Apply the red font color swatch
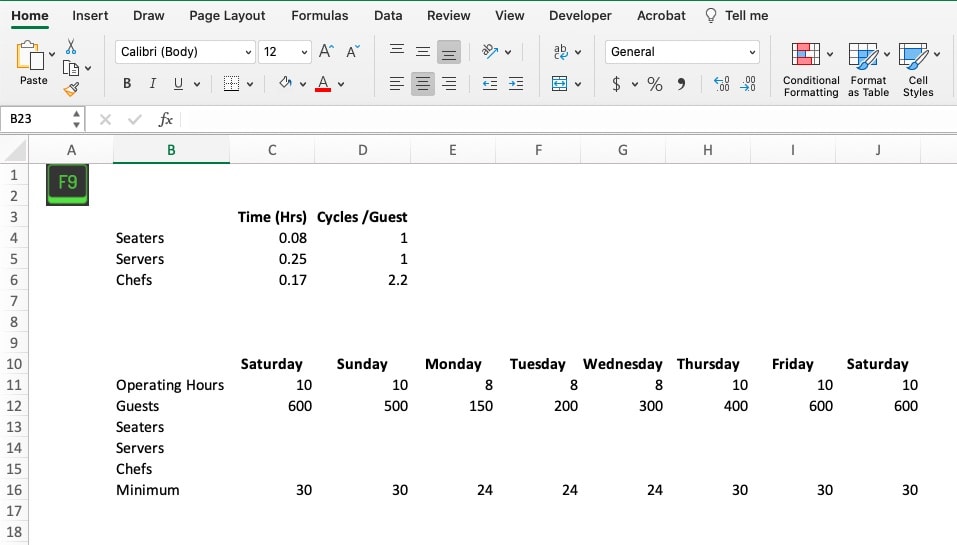 323,84
